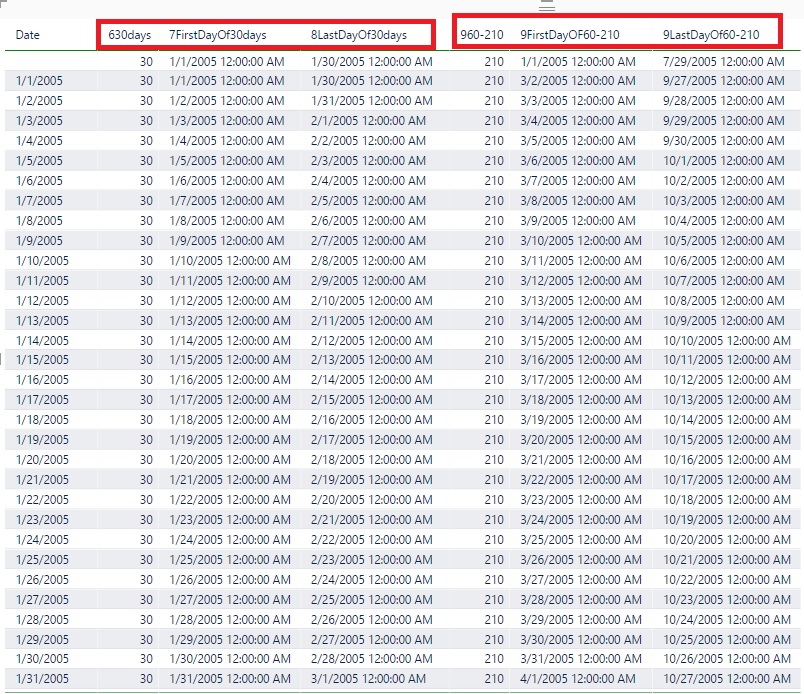Click the 3/1/2005 12:00:00 AM cell
The width and height of the screenshot is (804, 694).
pyautogui.click(x=368, y=679)
